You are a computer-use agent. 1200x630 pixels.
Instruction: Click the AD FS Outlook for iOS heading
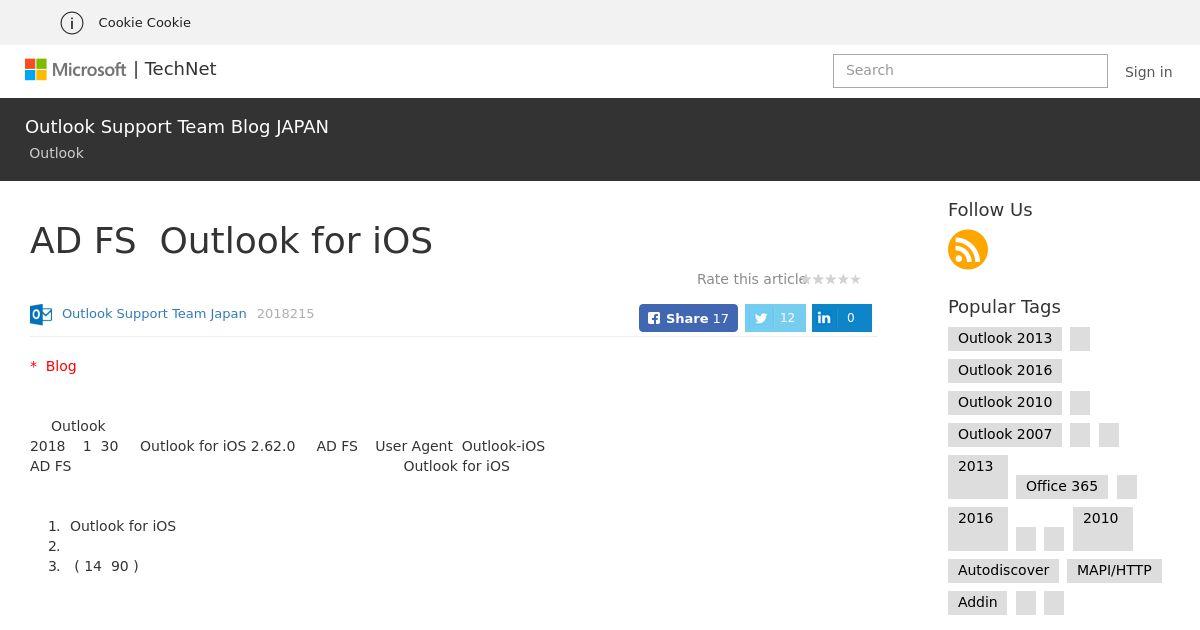point(231,241)
